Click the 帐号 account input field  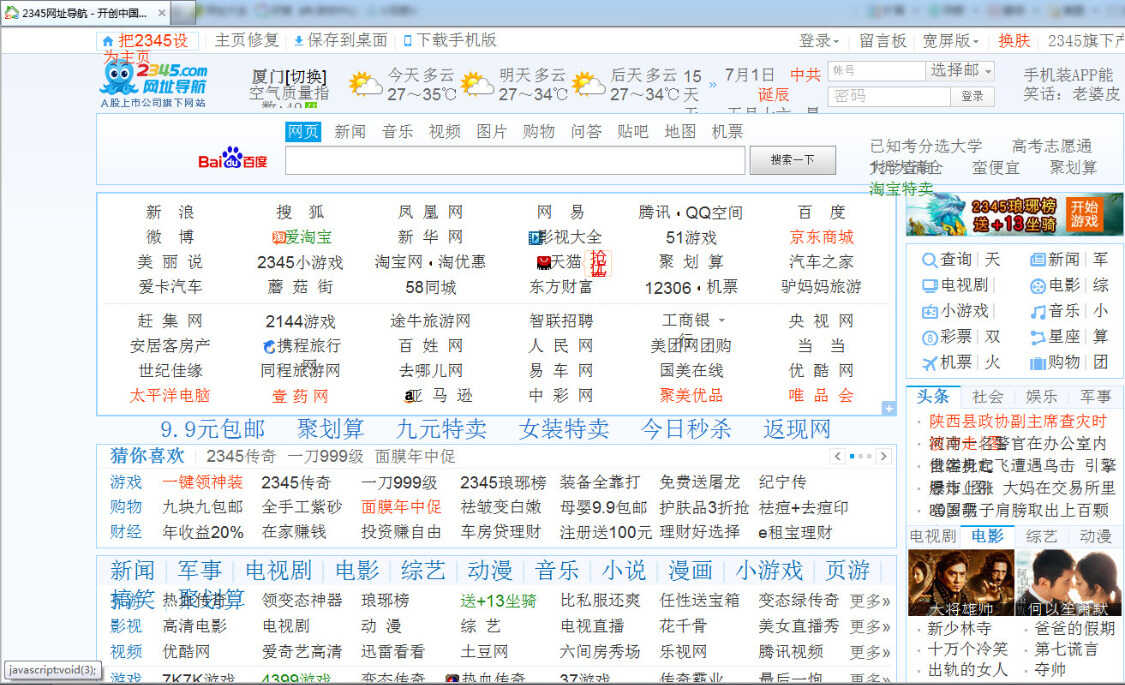point(876,71)
